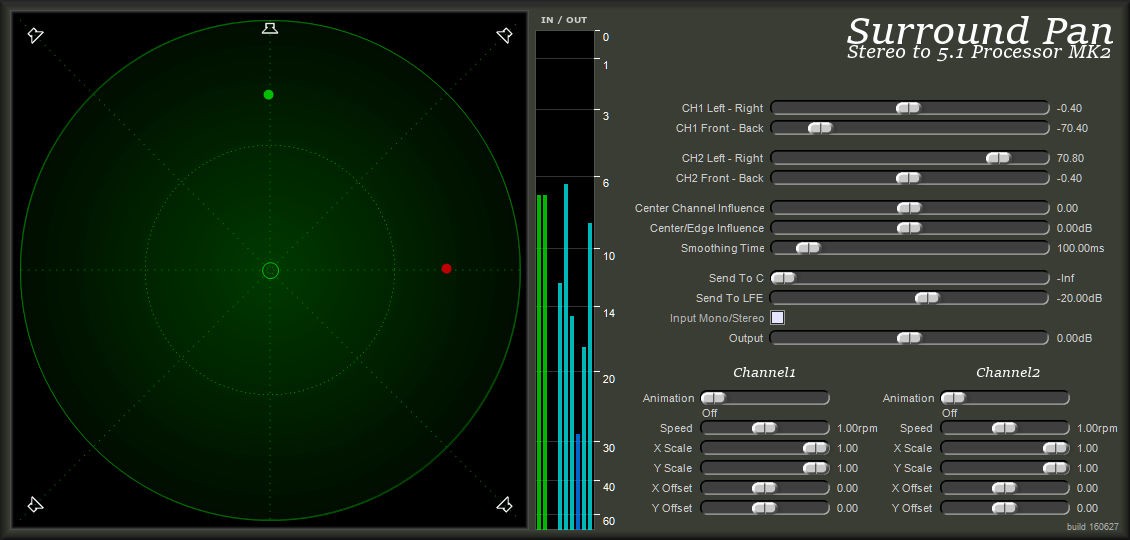Click the rear-right speaker icon
Viewport: 1130px width, 540px height.
point(505,504)
